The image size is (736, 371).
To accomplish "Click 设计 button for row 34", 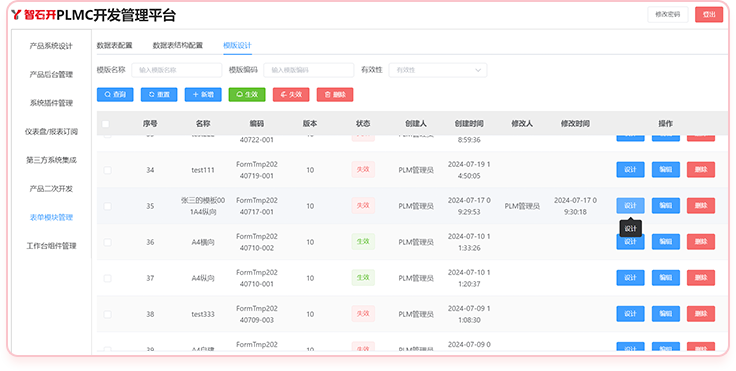I will [630, 170].
